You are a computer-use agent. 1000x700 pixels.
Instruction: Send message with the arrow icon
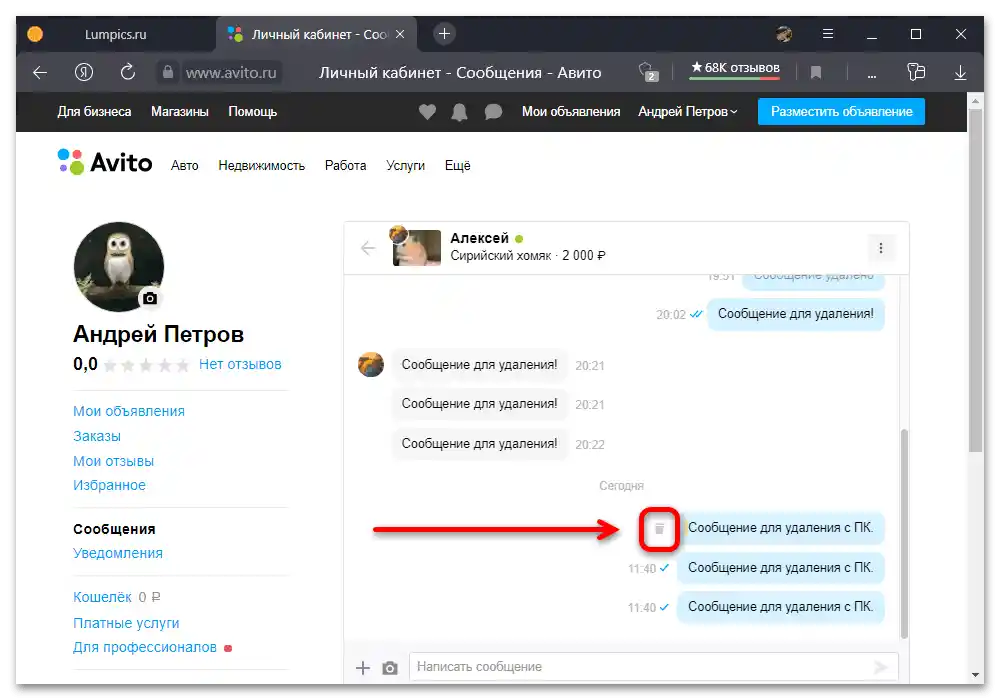pyautogui.click(x=880, y=667)
